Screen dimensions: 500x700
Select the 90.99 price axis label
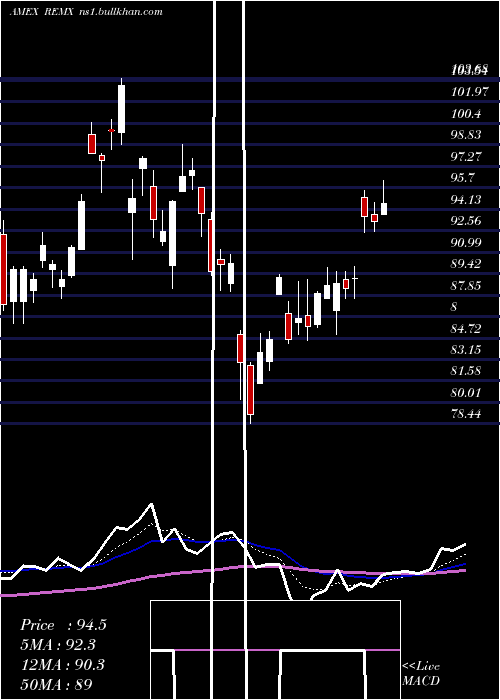(467, 242)
